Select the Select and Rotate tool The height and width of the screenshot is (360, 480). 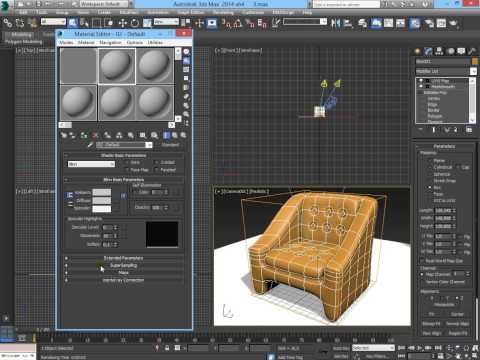click(x=135, y=23)
